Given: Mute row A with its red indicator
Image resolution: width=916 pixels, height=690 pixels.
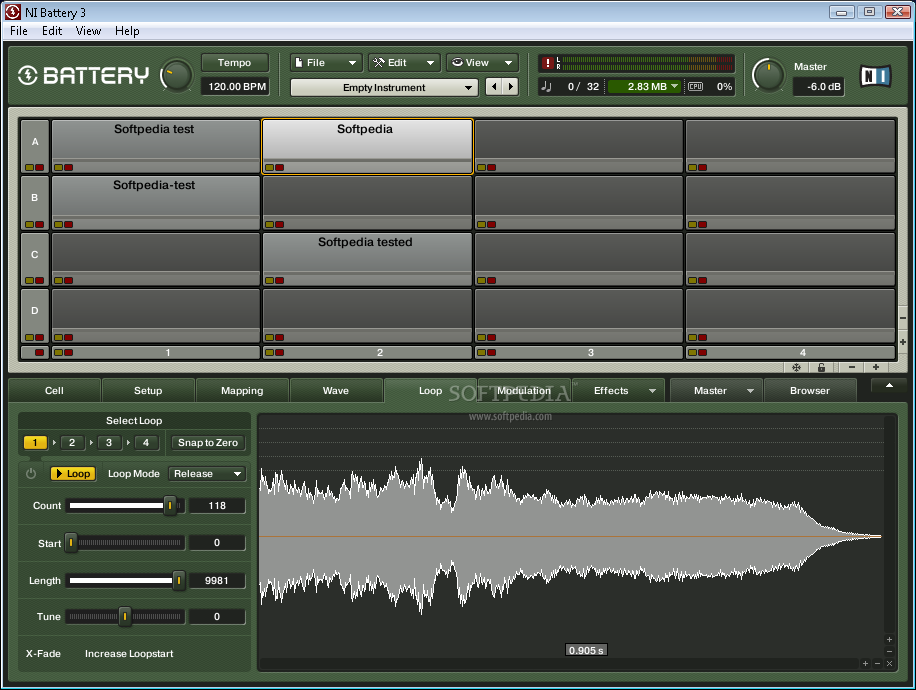Looking at the screenshot, I should 40,168.
